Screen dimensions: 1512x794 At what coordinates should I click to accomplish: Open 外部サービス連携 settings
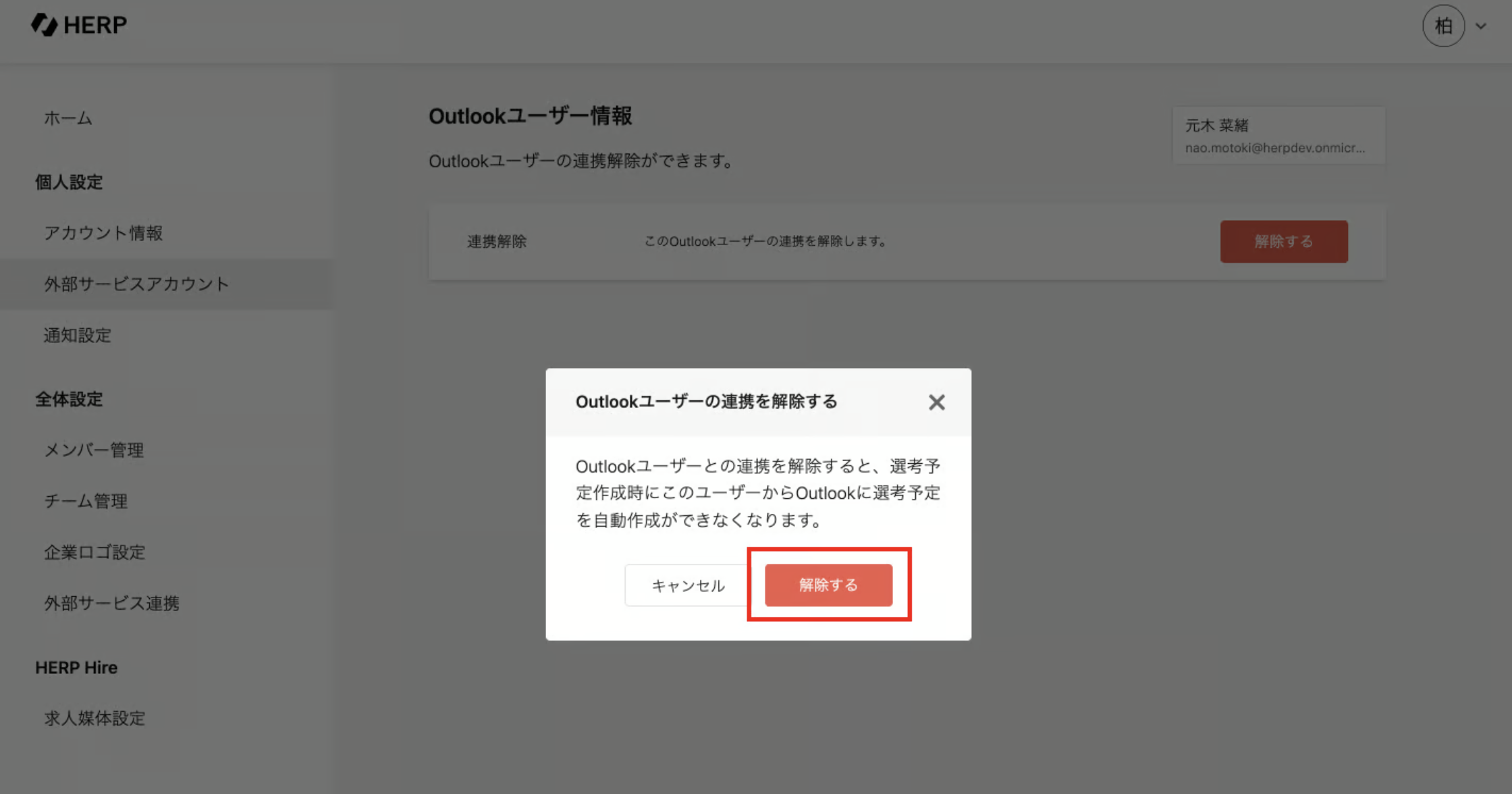112,603
